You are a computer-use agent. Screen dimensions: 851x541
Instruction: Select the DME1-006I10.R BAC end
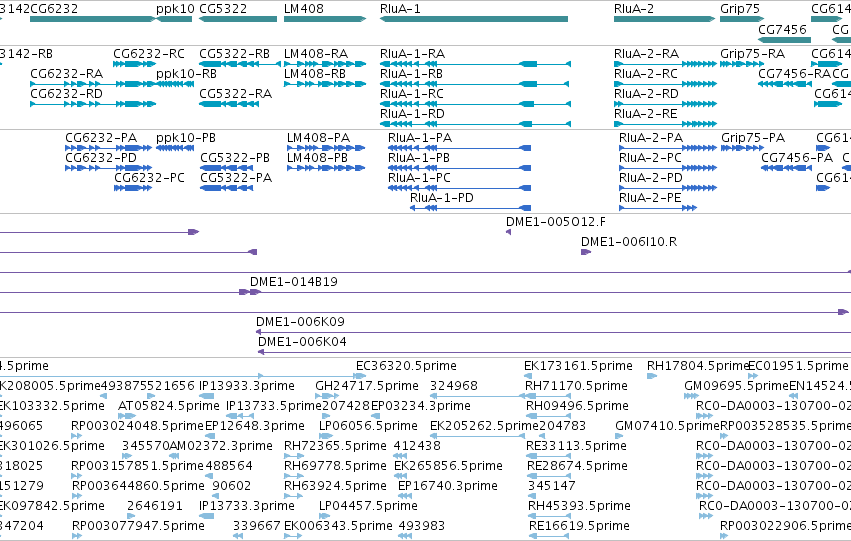pos(586,252)
